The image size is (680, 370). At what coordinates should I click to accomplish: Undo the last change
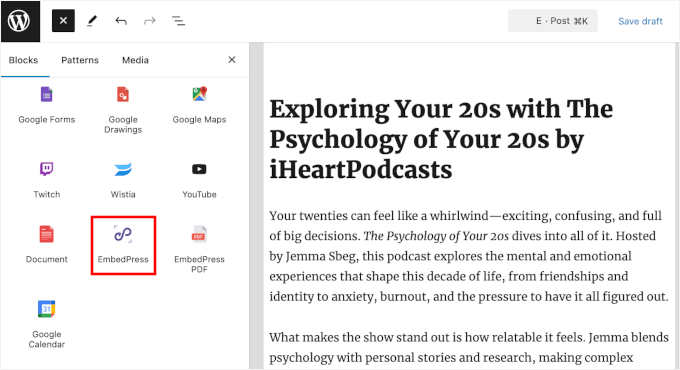121,21
